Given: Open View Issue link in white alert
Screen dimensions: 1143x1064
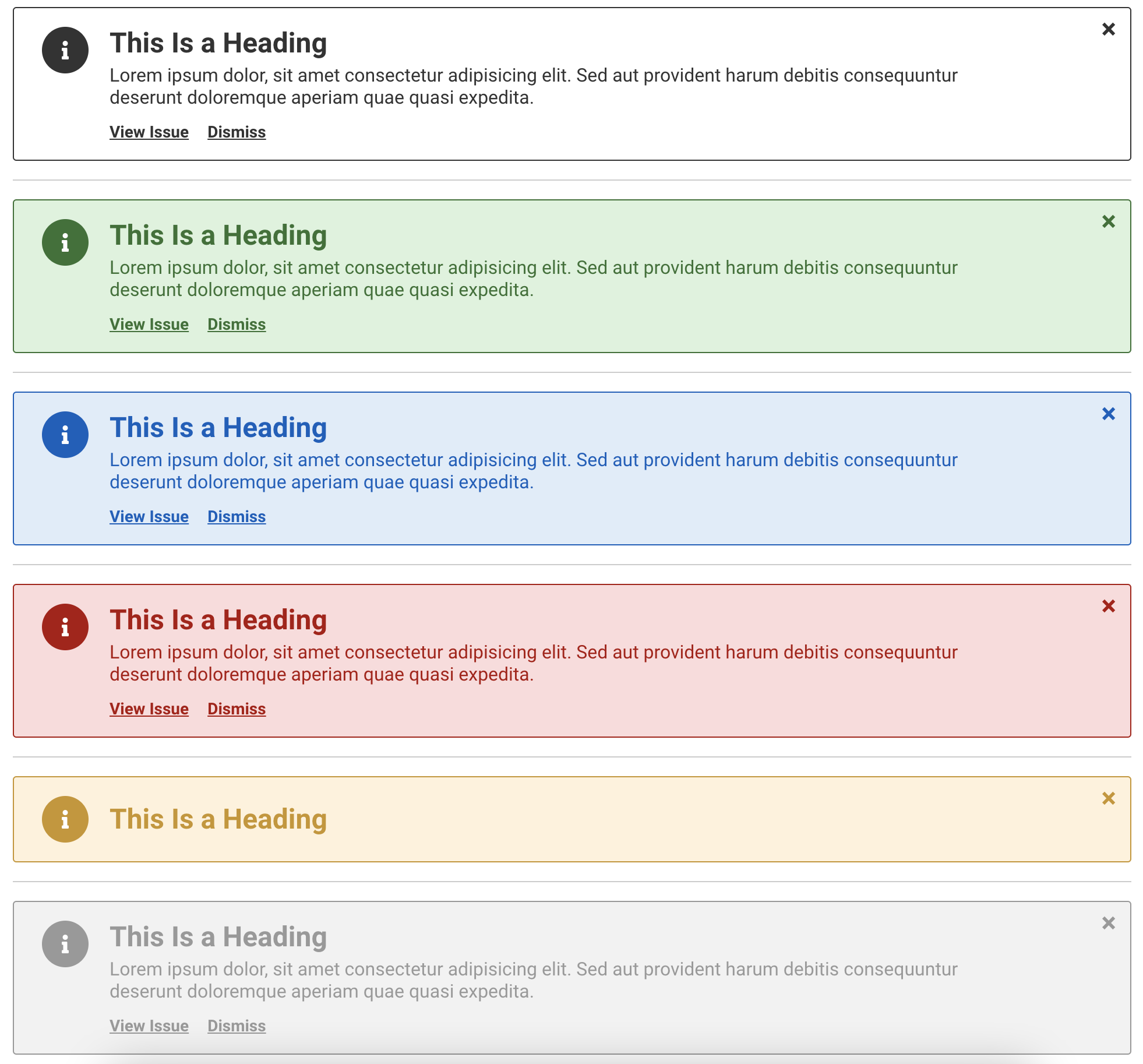Looking at the screenshot, I should (149, 132).
